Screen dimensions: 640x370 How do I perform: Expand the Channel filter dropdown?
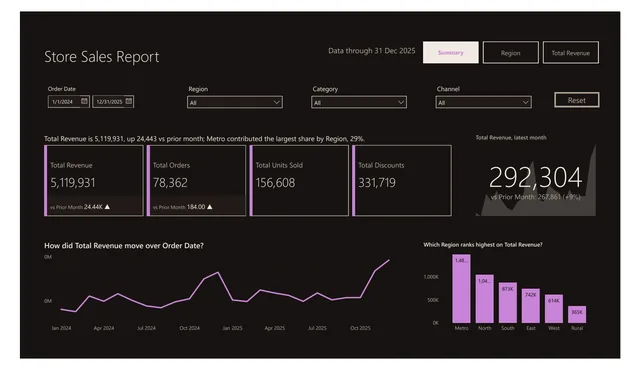(x=483, y=102)
